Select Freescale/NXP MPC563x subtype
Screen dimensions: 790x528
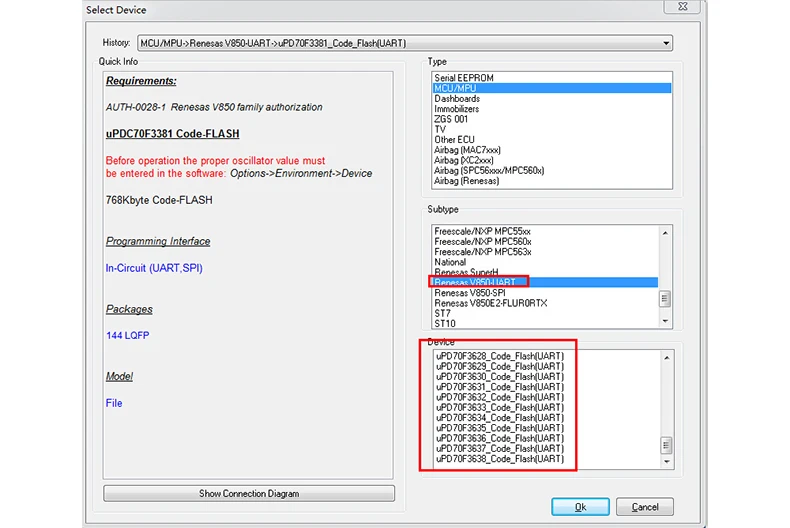coord(545,252)
